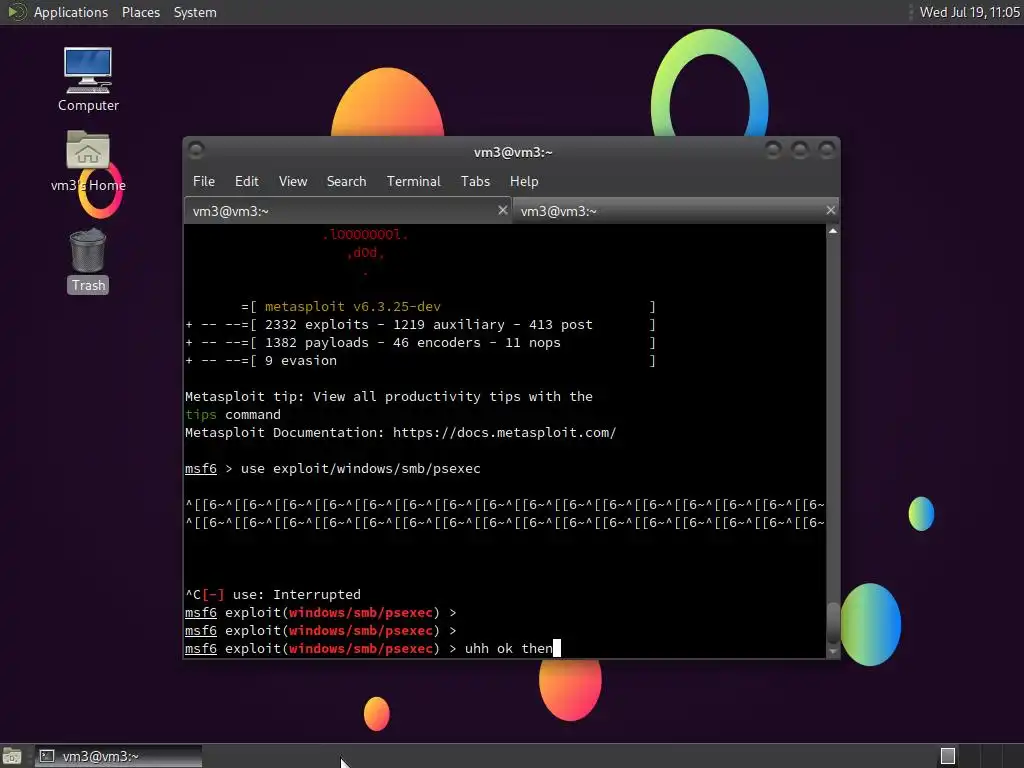Viewport: 1024px width, 768px height.
Task: Click the 'uhh ok then' typed text
Action: (x=508, y=648)
